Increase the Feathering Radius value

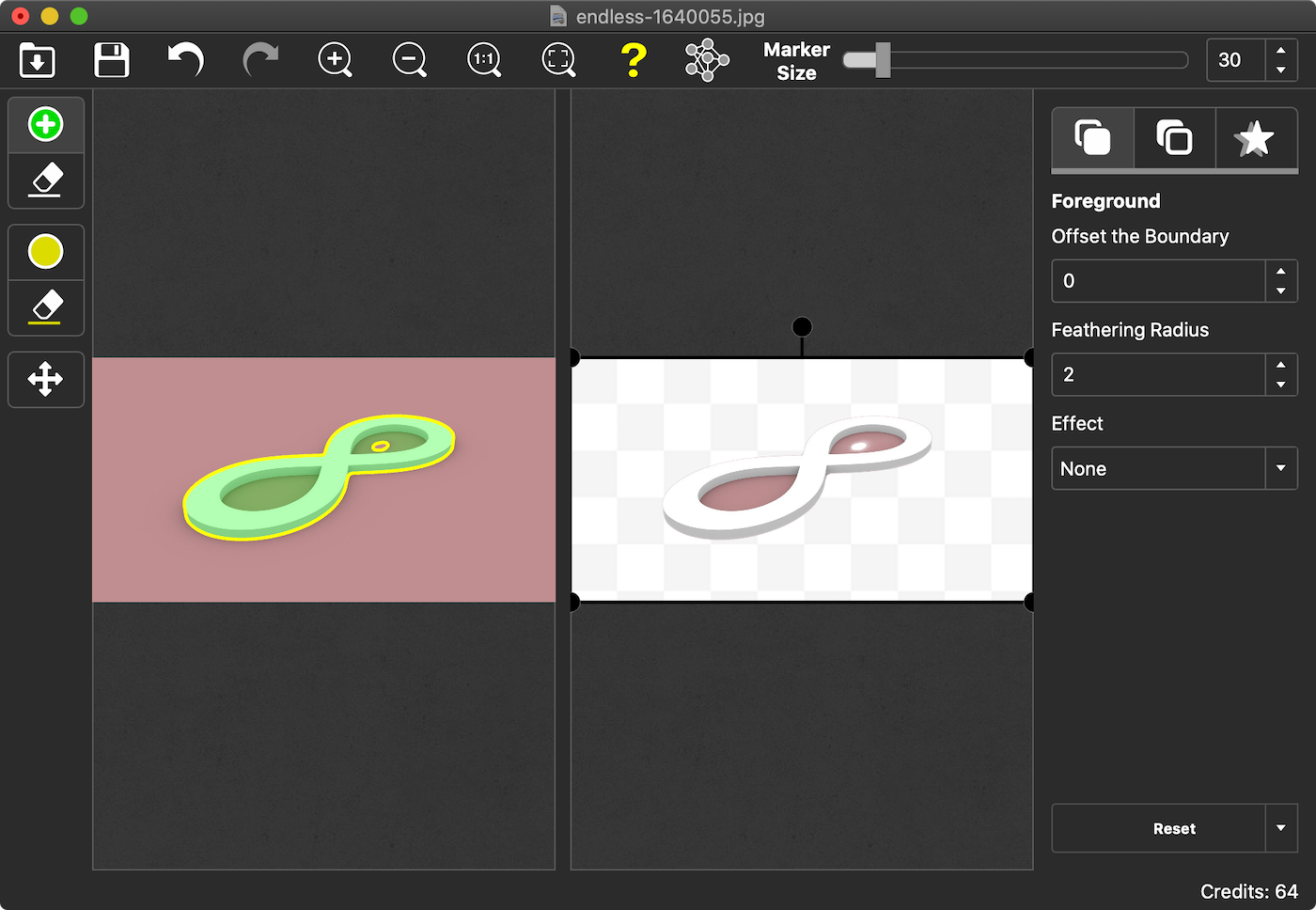(x=1280, y=365)
